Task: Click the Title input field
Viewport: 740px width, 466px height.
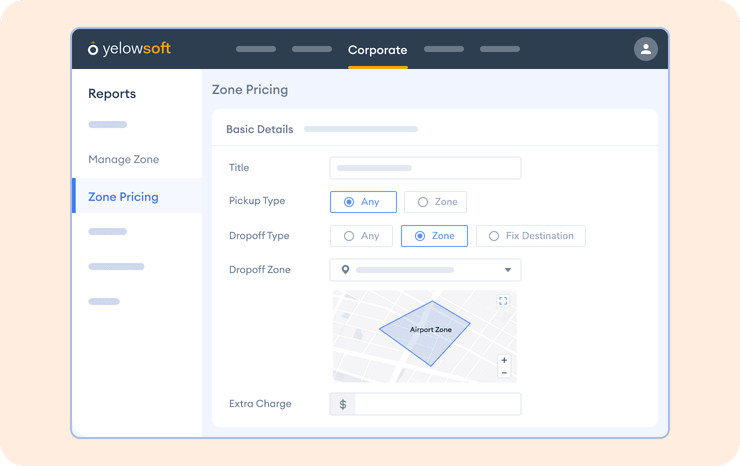Action: point(425,168)
